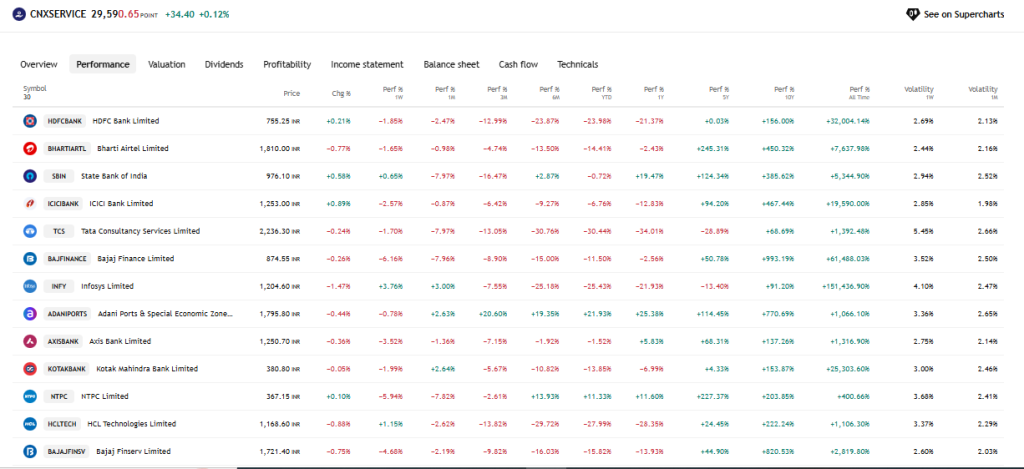
Task: Sort by Perf % All Time header
Action: coord(859,91)
